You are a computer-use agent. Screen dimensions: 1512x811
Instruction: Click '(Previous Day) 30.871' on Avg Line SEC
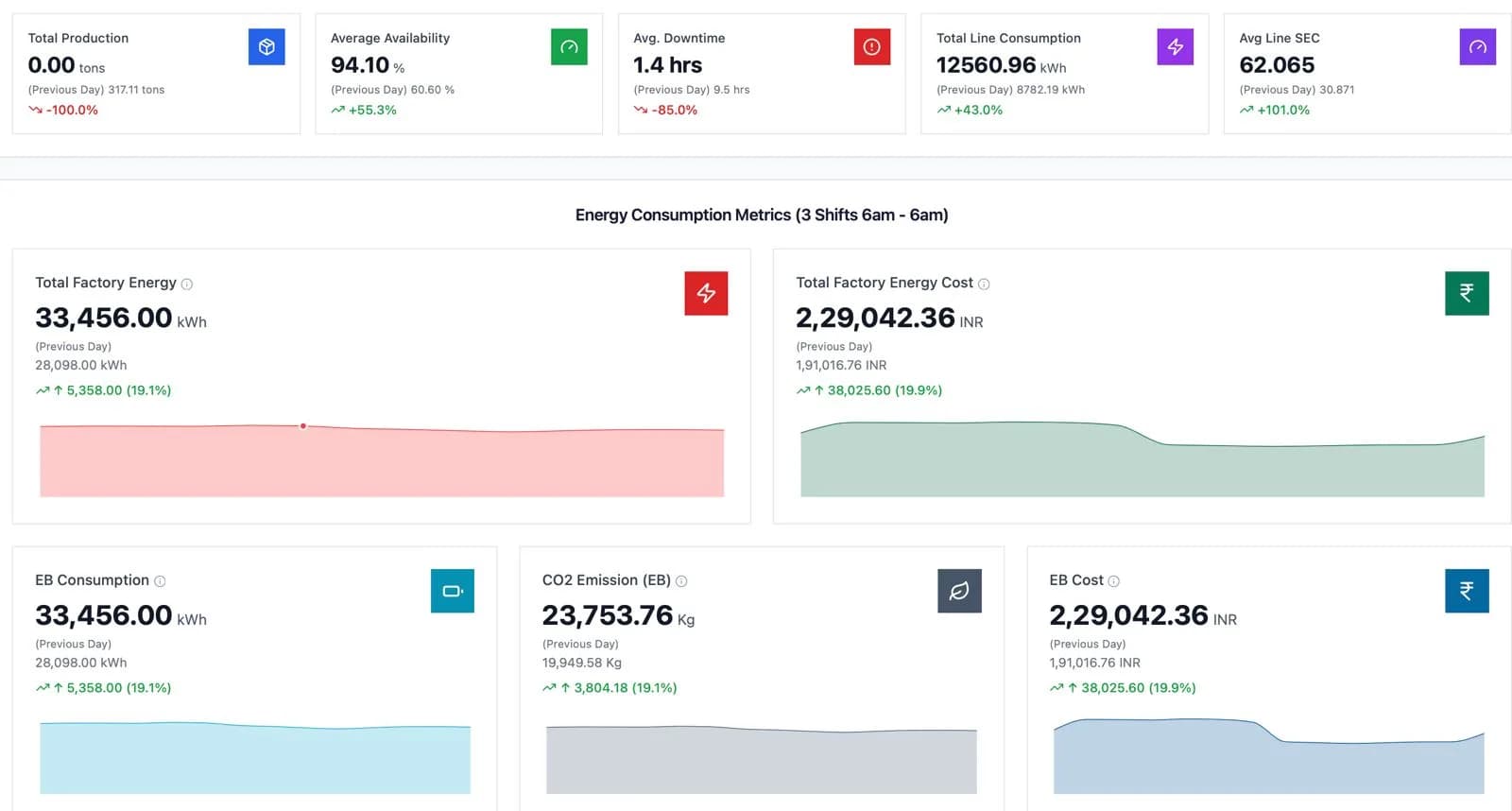[x=1297, y=90]
